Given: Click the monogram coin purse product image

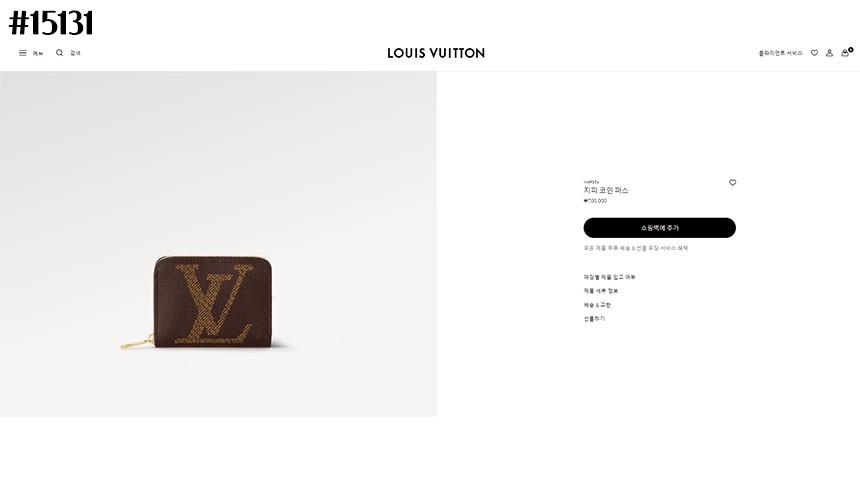Looking at the screenshot, I should 212,302.
